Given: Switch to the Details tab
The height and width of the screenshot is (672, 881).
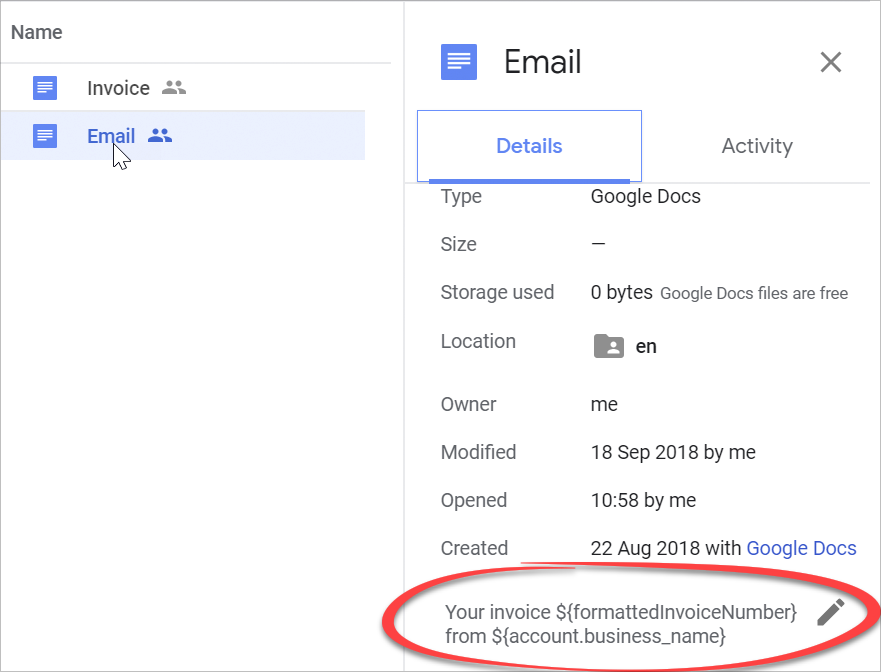Looking at the screenshot, I should click(x=529, y=146).
